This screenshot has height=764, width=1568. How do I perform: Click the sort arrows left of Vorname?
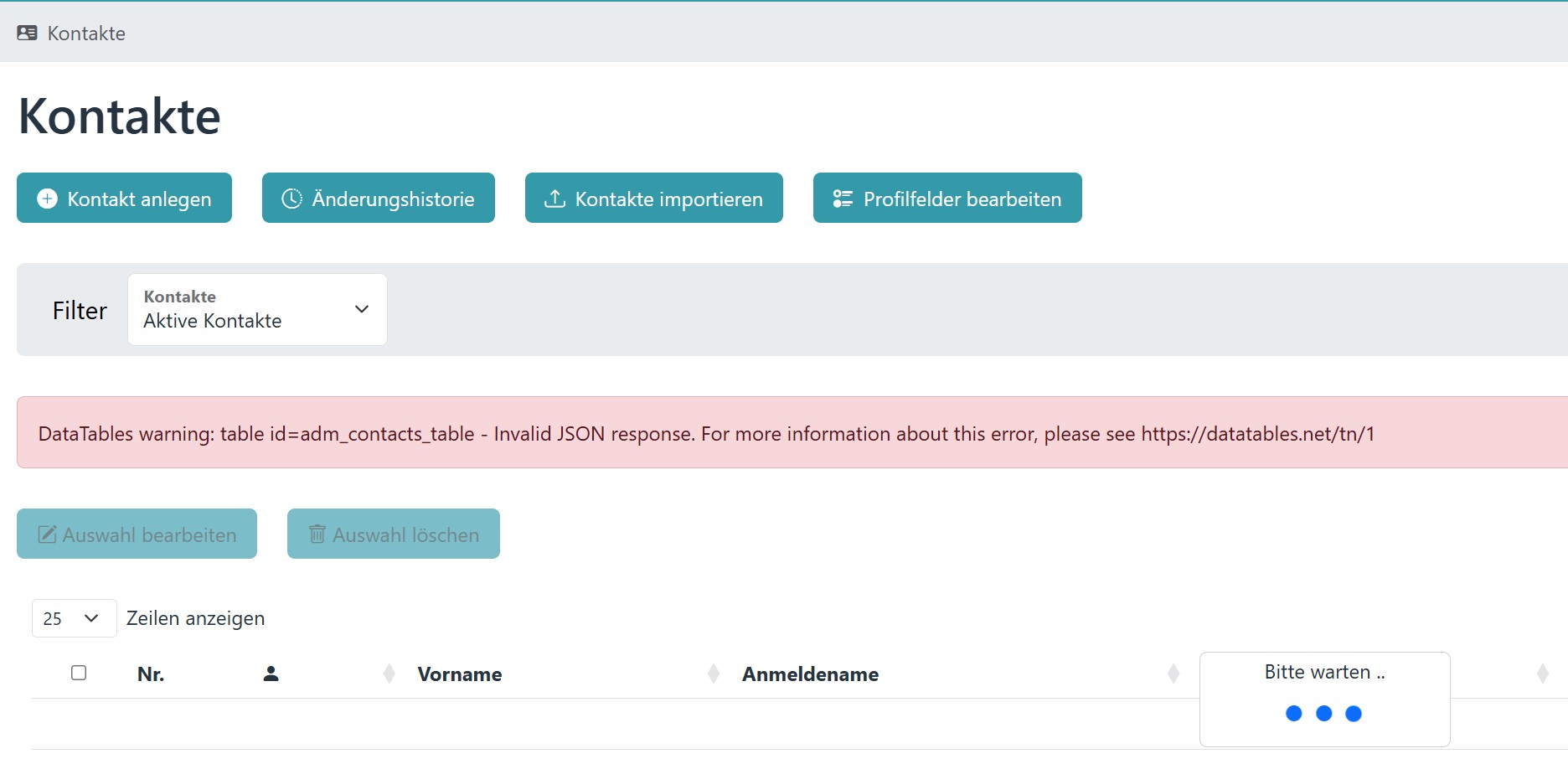[x=389, y=674]
